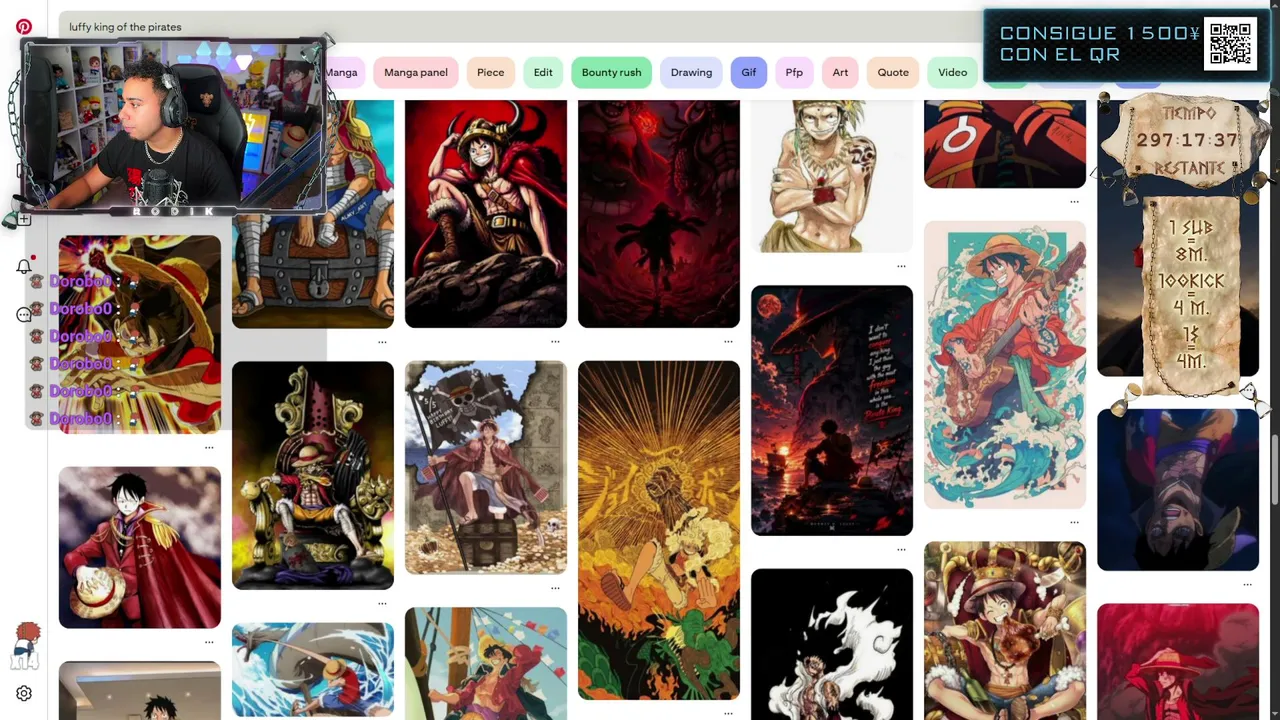The width and height of the screenshot is (1280, 720).
Task: Open the crowned smiling Luffy sitting pin
Action: click(x=1005, y=631)
